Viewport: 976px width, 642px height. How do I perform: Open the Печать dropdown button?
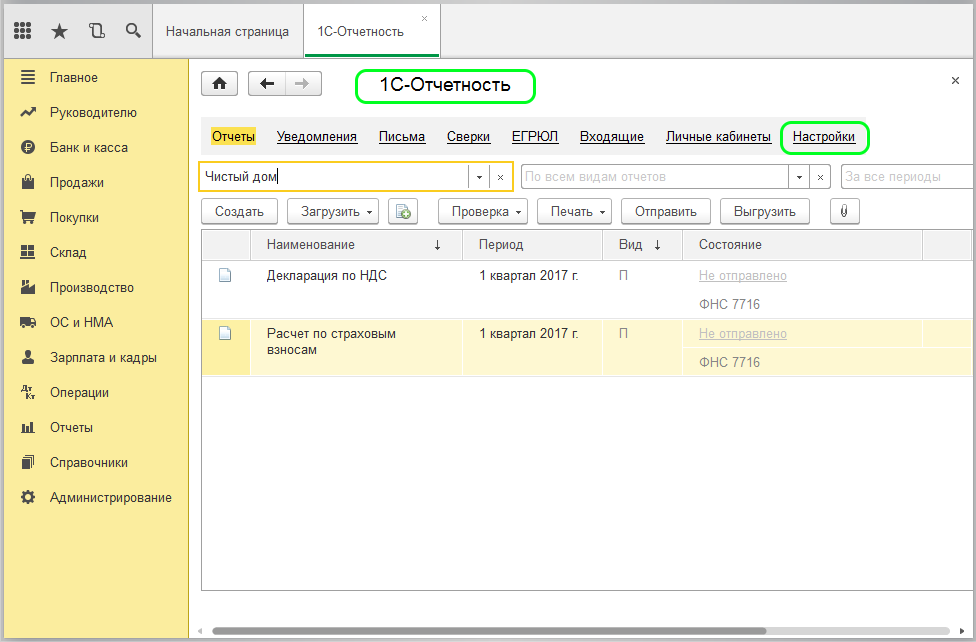pos(575,212)
